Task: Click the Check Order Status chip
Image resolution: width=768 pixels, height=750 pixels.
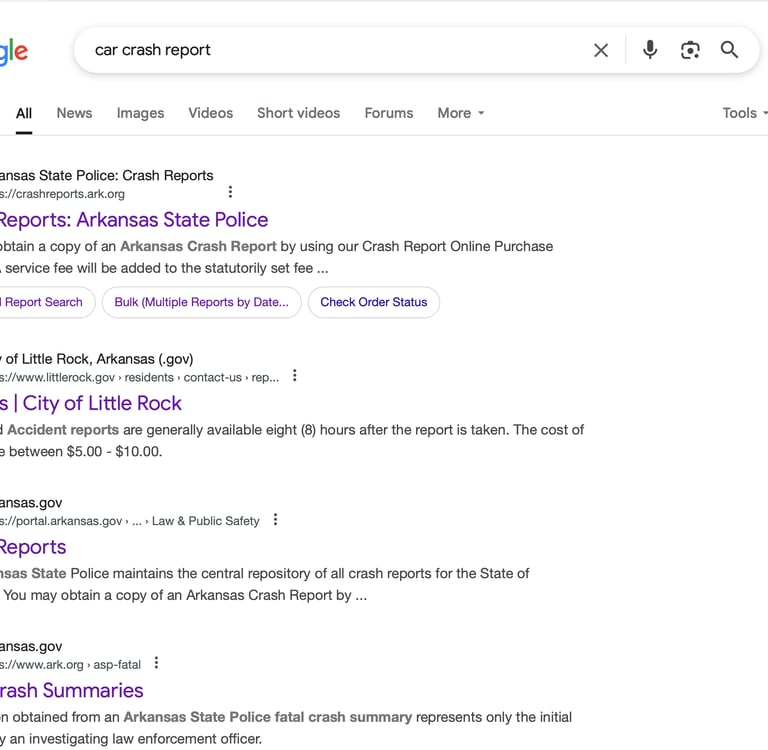Action: [x=374, y=302]
